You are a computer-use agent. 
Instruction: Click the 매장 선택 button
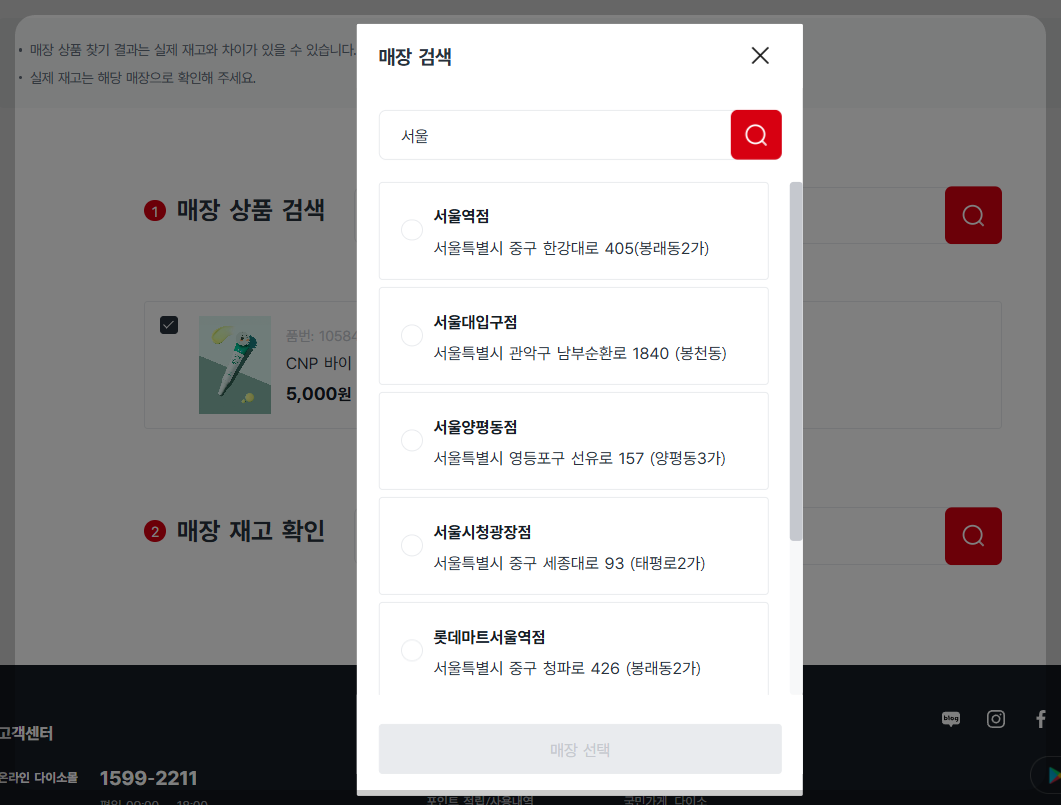point(580,749)
